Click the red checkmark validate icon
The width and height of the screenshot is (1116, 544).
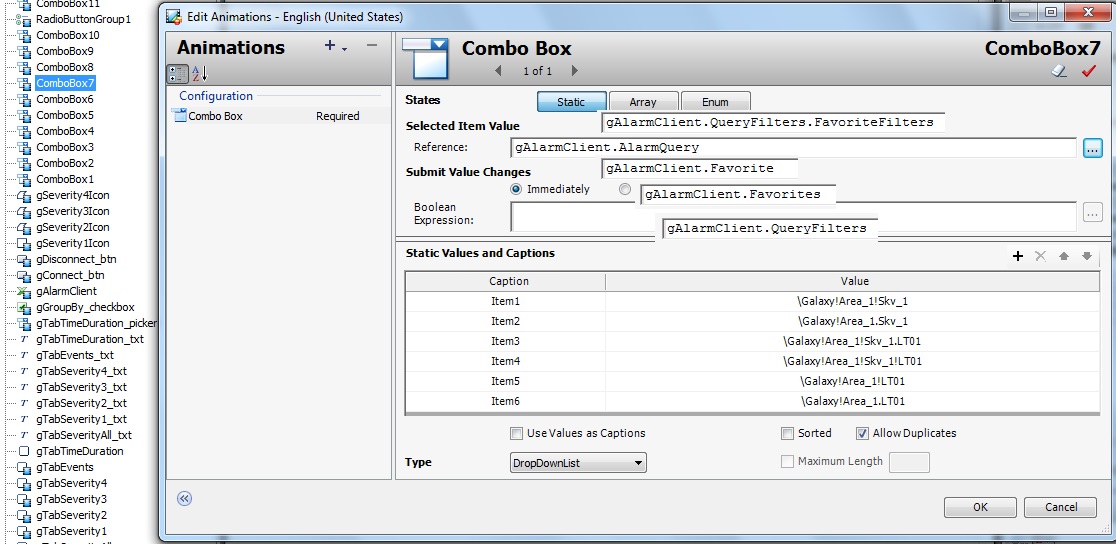[x=1089, y=72]
